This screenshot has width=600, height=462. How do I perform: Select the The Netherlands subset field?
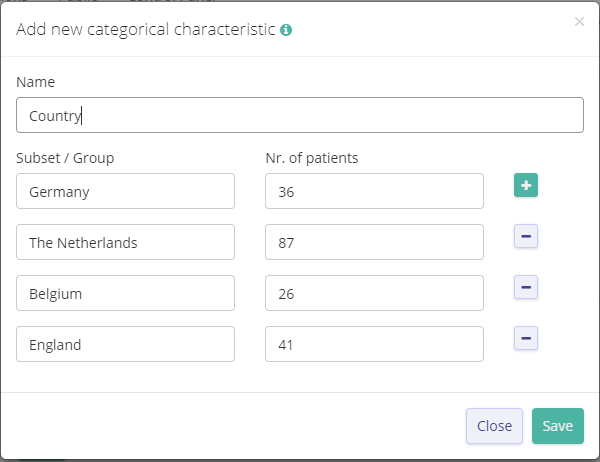pyautogui.click(x=126, y=242)
